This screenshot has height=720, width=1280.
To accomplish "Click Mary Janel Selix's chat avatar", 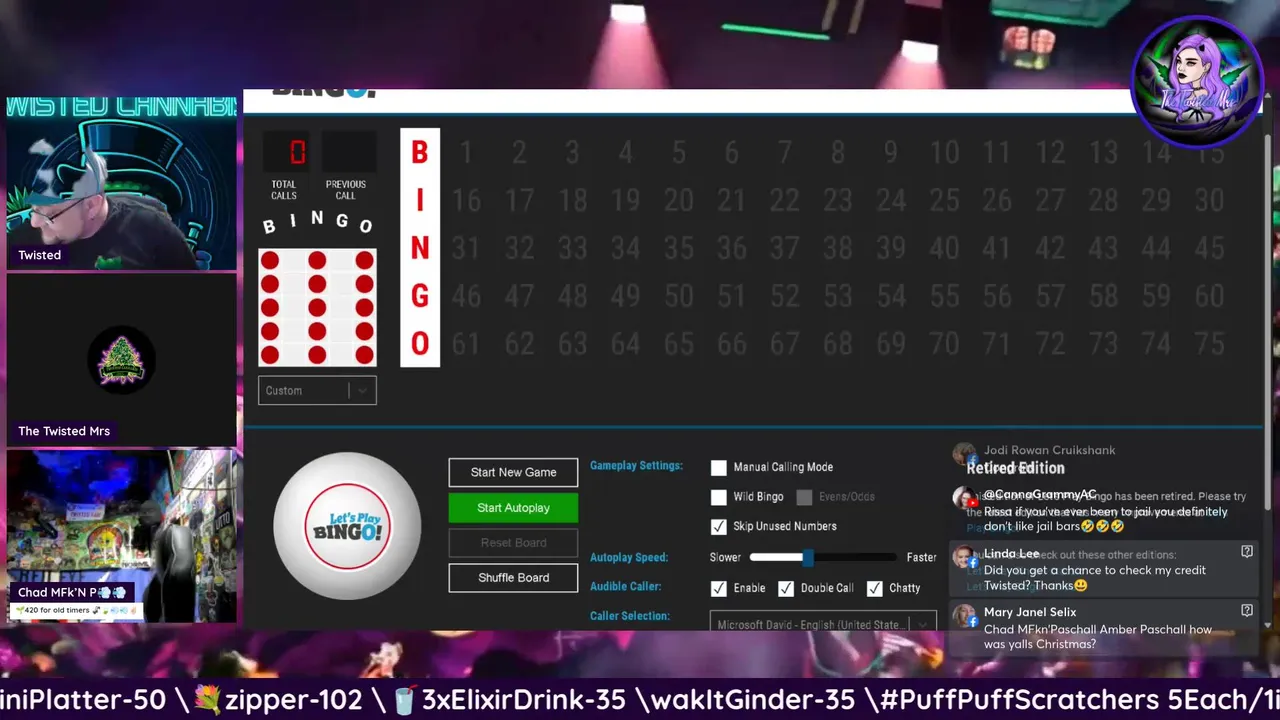I will coord(964,616).
